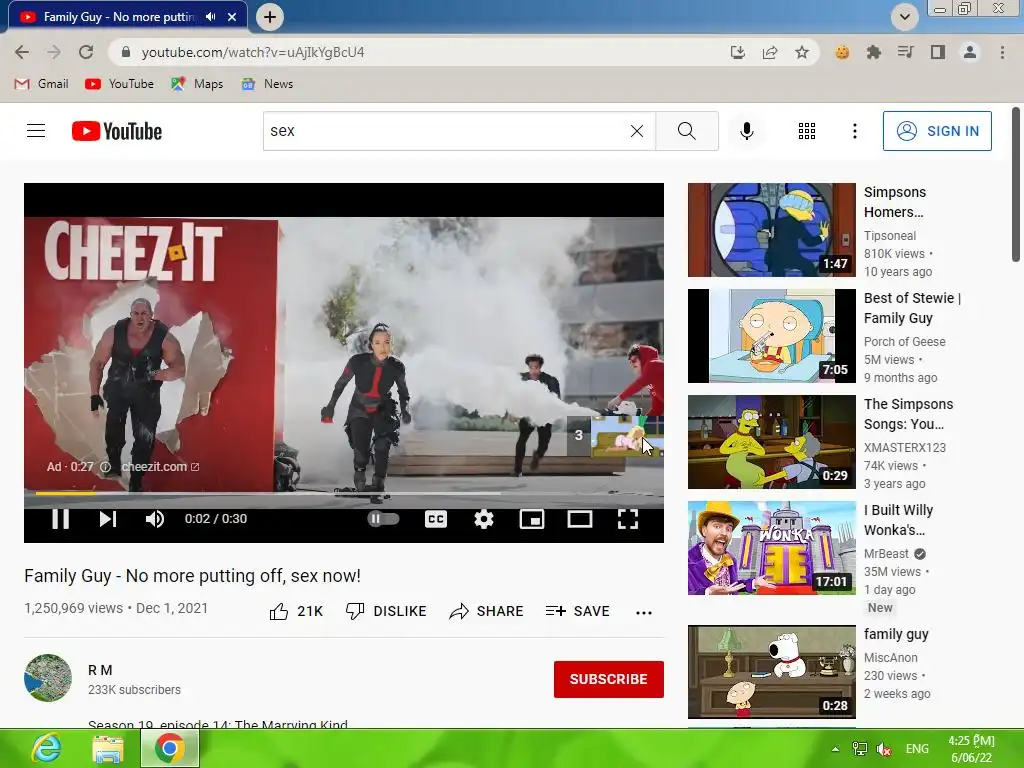
Task: Switch to miniplayer mode
Action: point(532,519)
